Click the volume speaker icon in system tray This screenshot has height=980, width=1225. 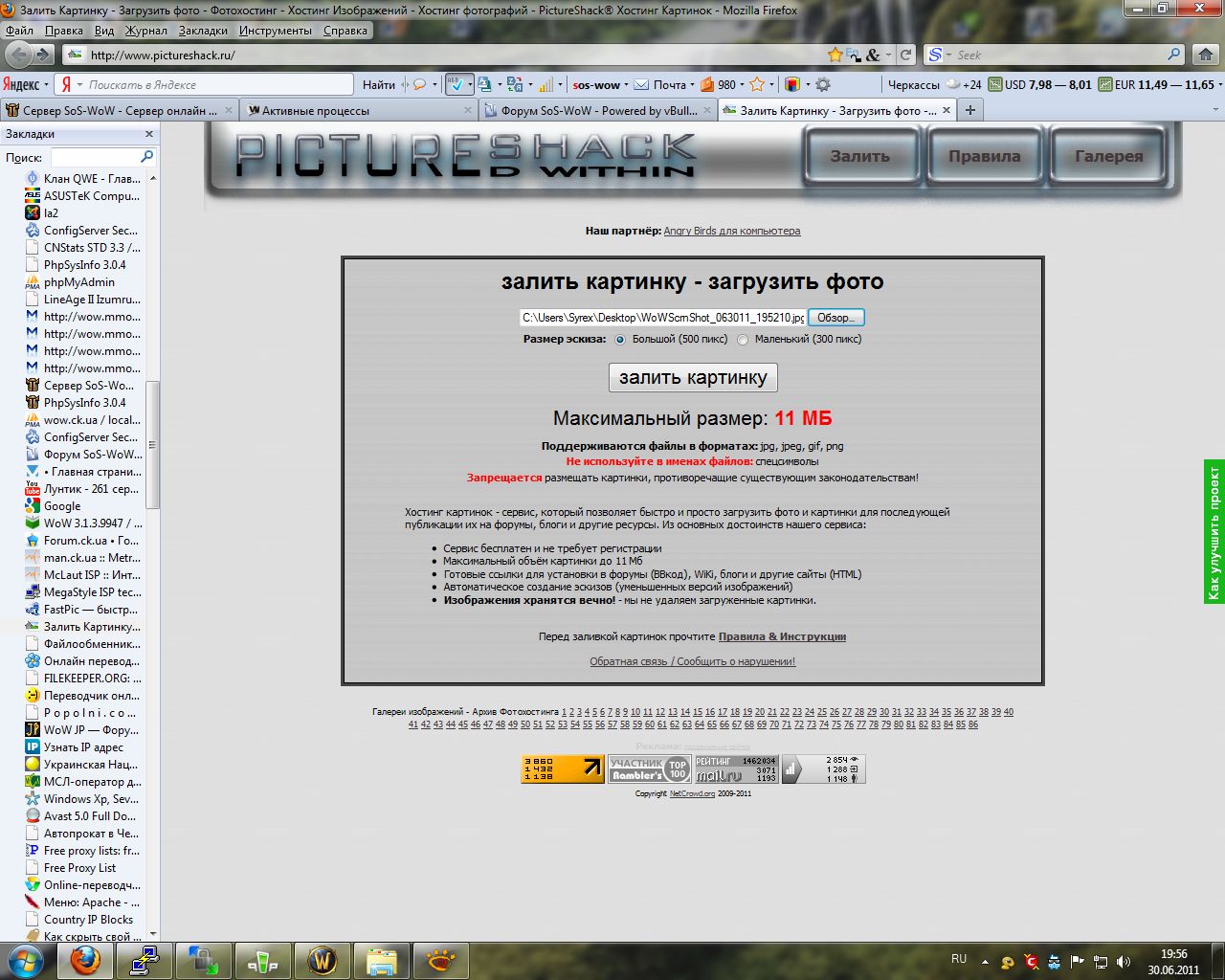coord(1124,961)
